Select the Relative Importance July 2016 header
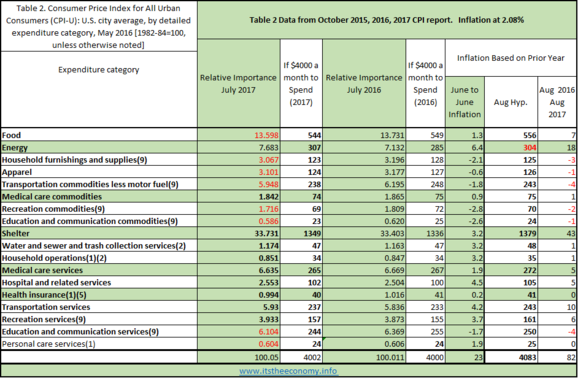 click(364, 84)
